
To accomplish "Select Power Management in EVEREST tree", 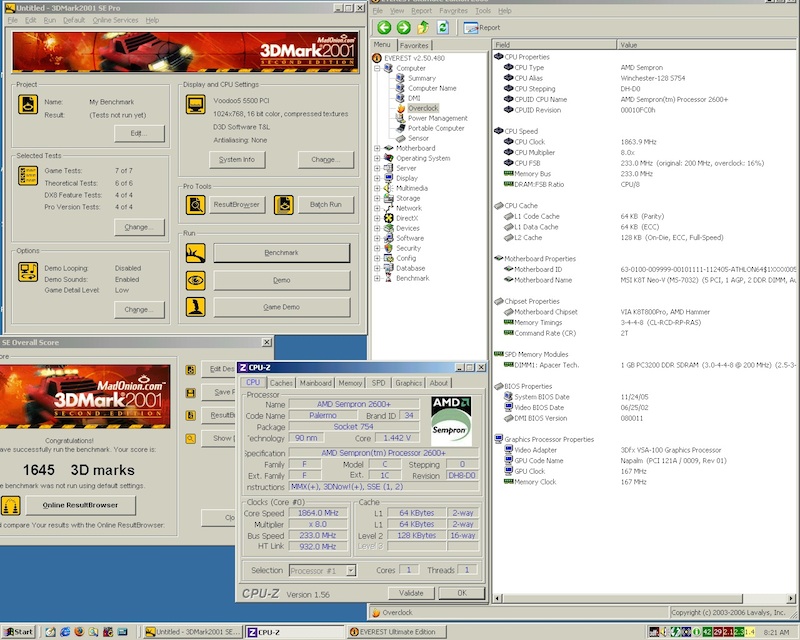I will 438,118.
